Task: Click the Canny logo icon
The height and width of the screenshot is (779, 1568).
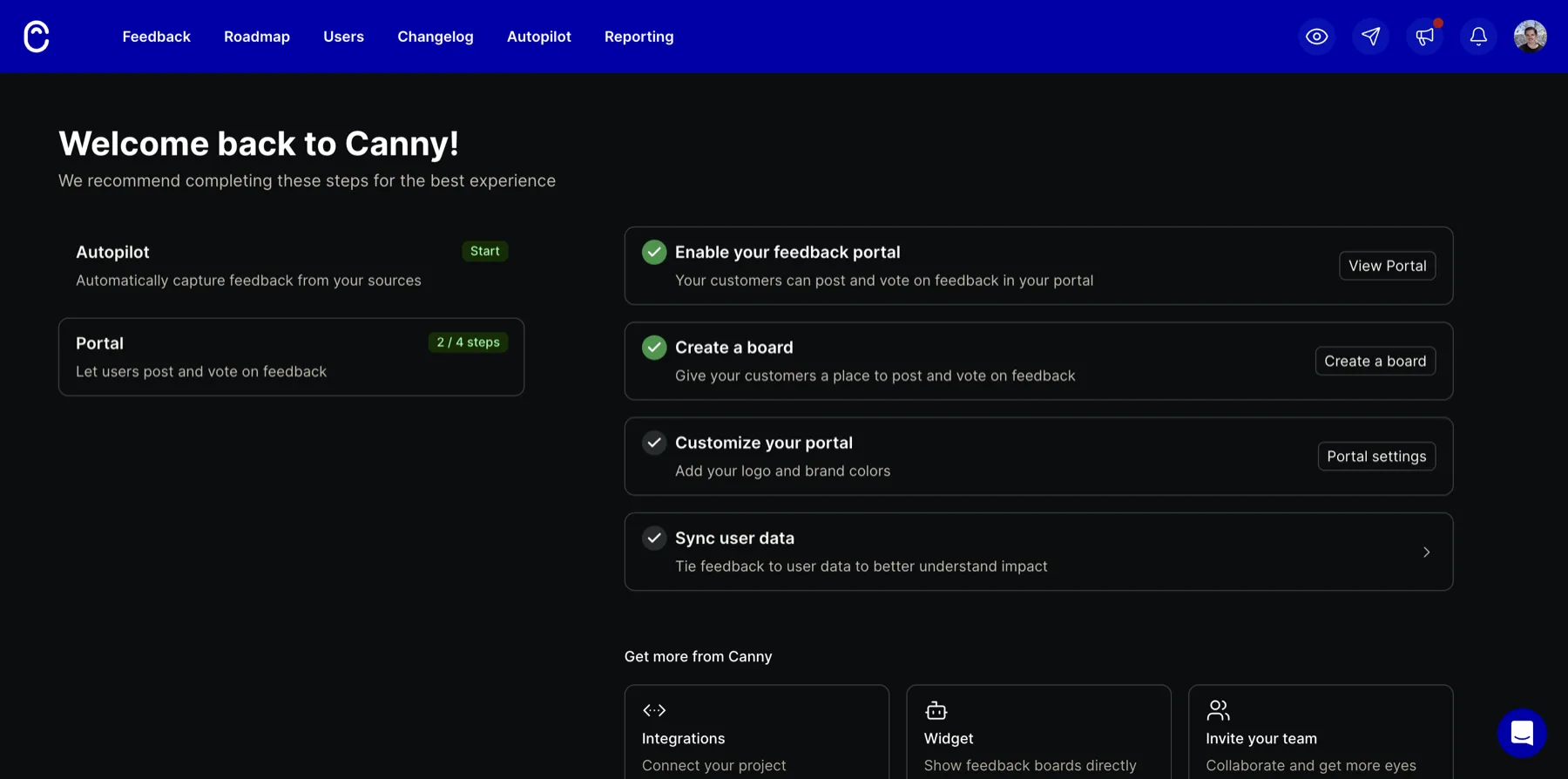Action: (37, 37)
